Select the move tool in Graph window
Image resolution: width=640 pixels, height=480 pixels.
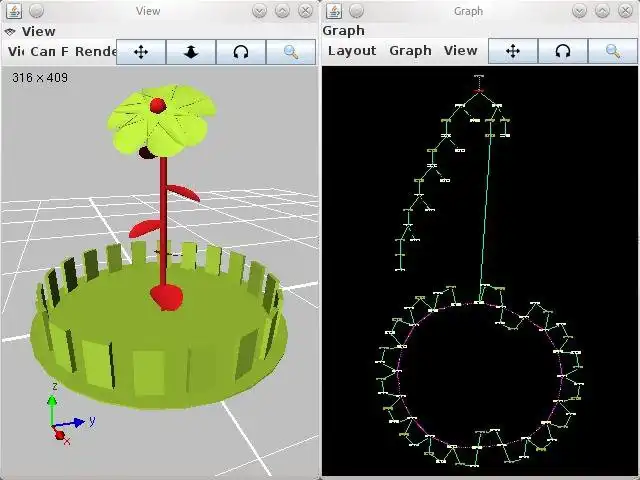coord(513,51)
